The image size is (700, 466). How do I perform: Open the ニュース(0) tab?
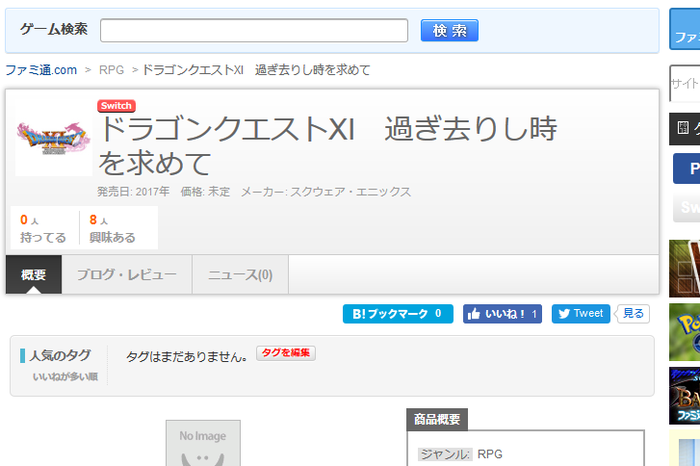tap(240, 275)
